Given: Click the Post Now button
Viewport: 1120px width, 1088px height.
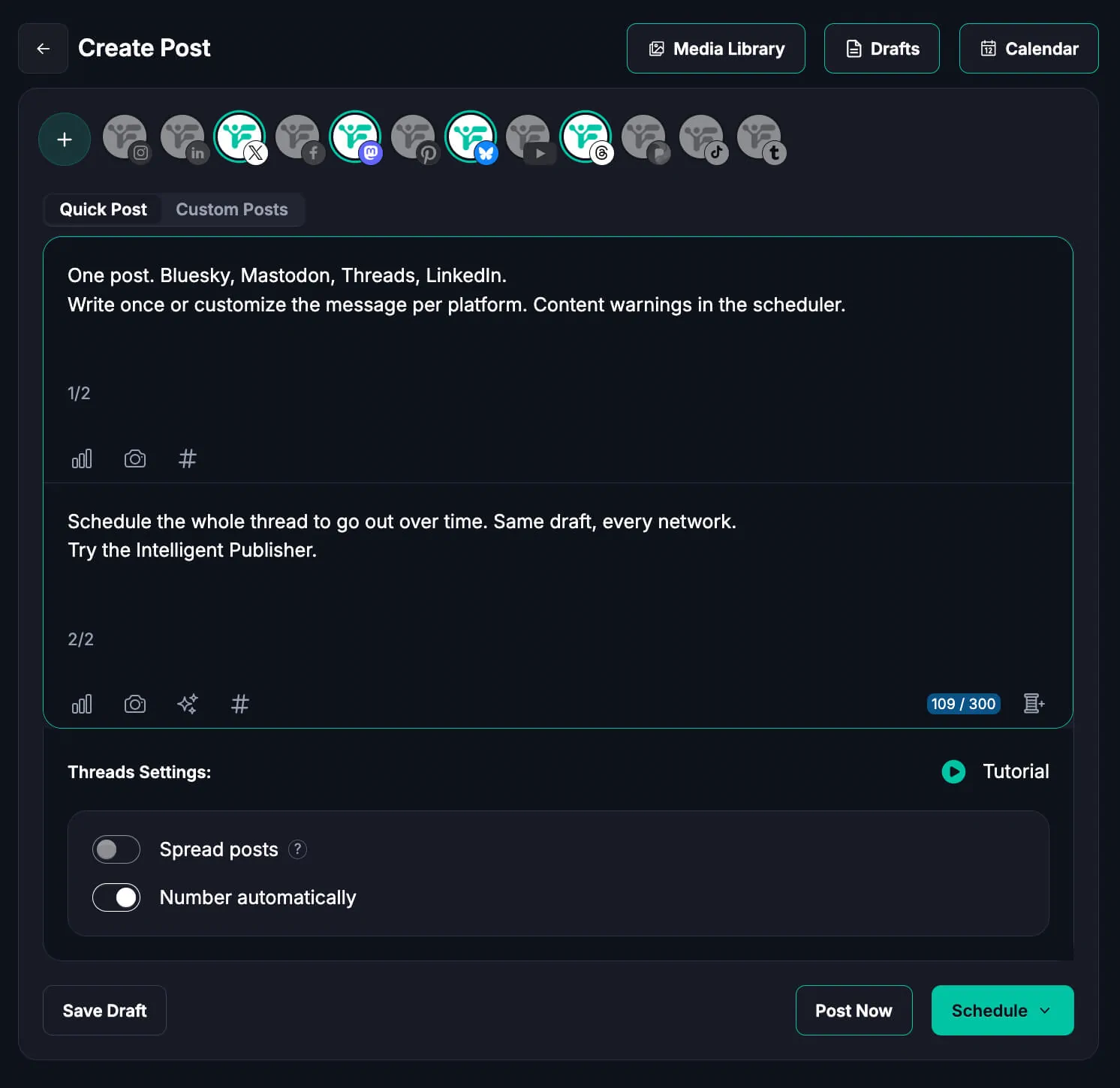Looking at the screenshot, I should click(x=854, y=1011).
